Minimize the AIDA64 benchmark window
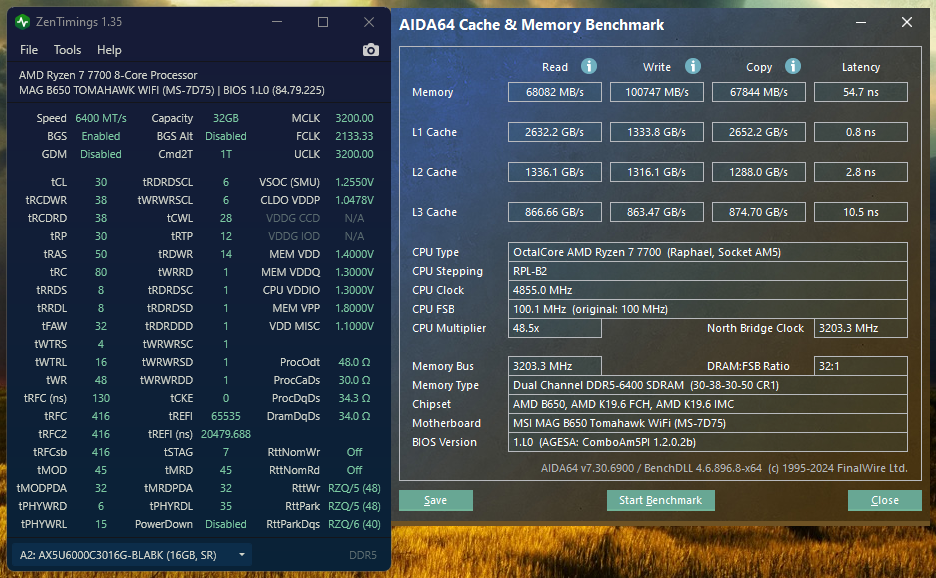936x578 pixels. (x=861, y=23)
